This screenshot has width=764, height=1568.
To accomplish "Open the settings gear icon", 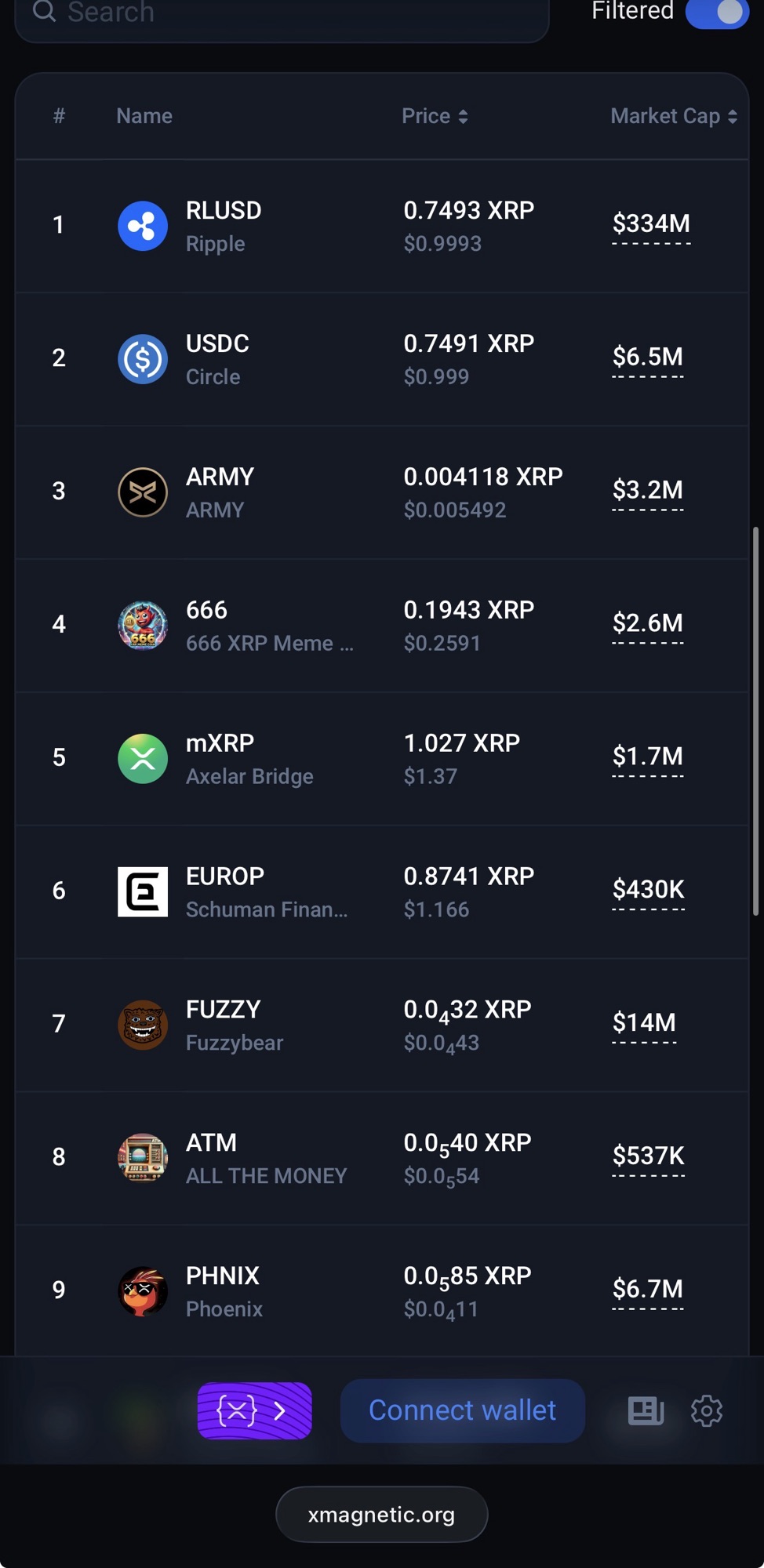I will pyautogui.click(x=706, y=1411).
